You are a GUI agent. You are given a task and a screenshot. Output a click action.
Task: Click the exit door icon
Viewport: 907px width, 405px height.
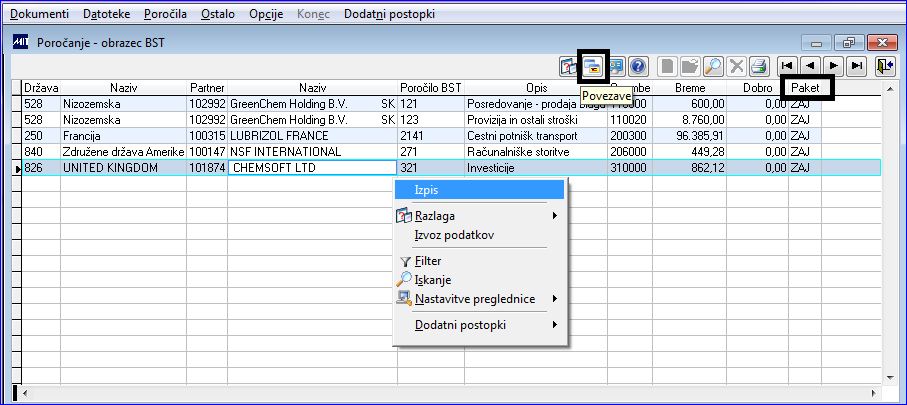tap(883, 67)
